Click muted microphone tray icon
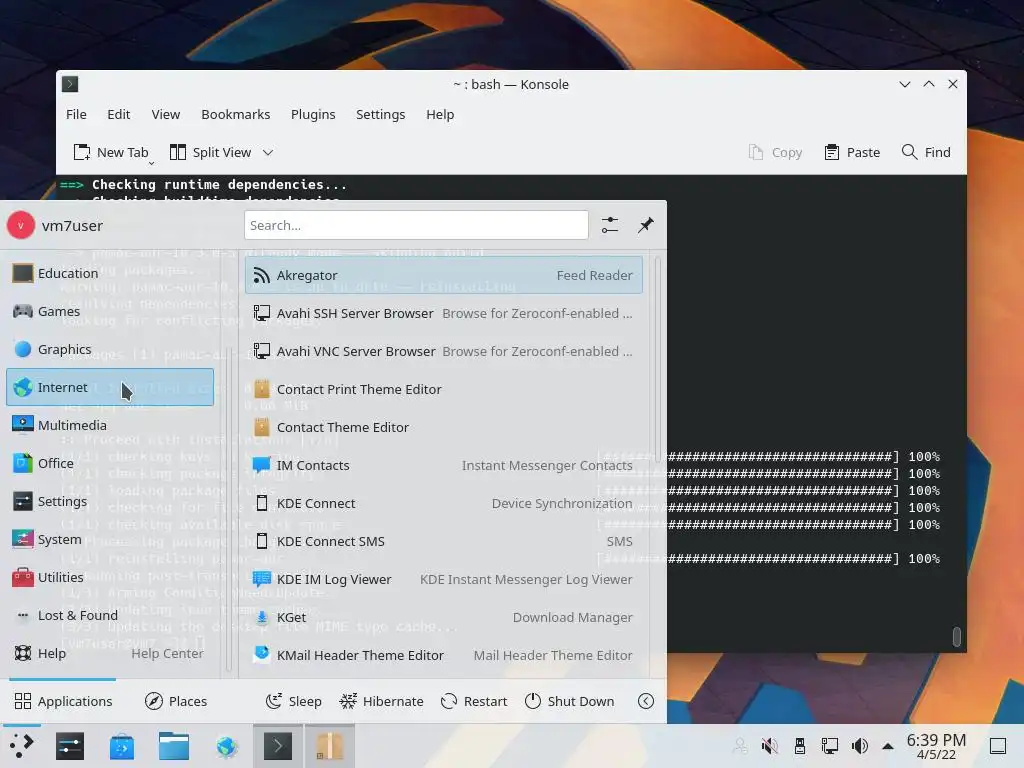Image resolution: width=1024 pixels, height=768 pixels. pos(770,746)
